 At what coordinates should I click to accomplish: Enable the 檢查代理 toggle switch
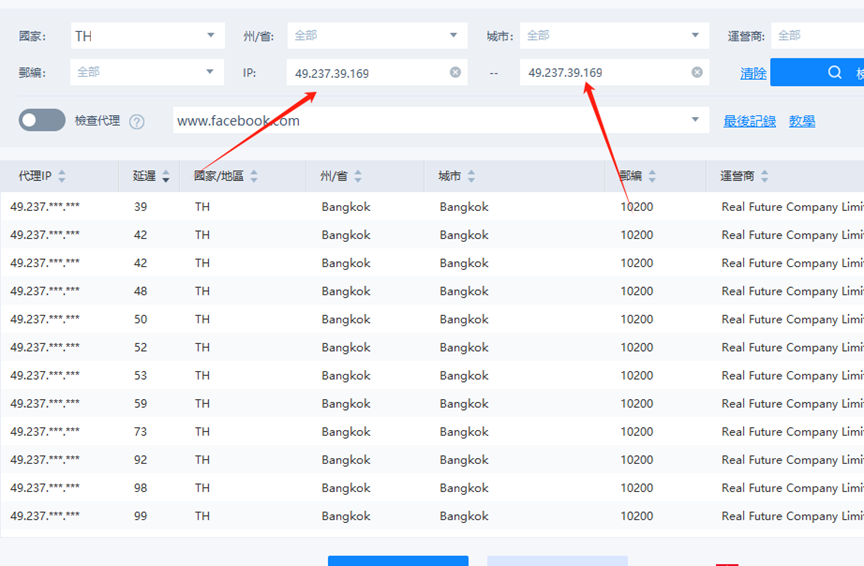point(42,120)
